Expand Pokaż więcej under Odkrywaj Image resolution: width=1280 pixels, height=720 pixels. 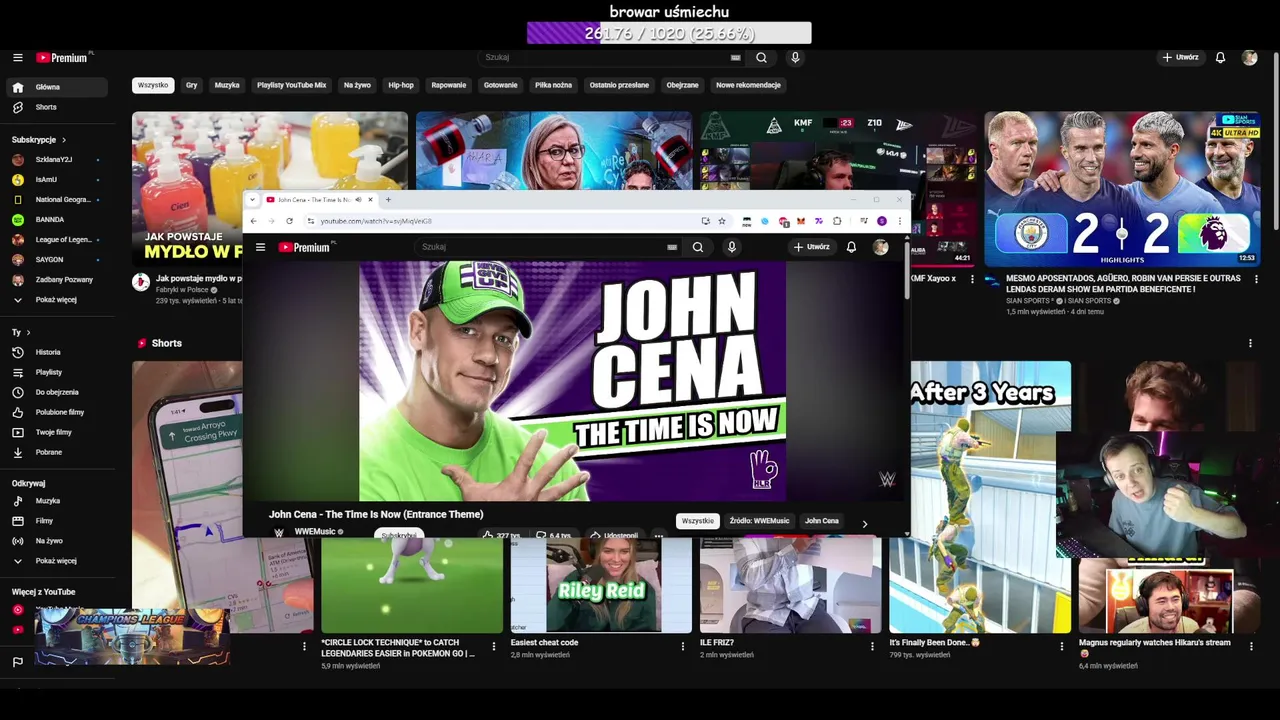click(x=57, y=561)
